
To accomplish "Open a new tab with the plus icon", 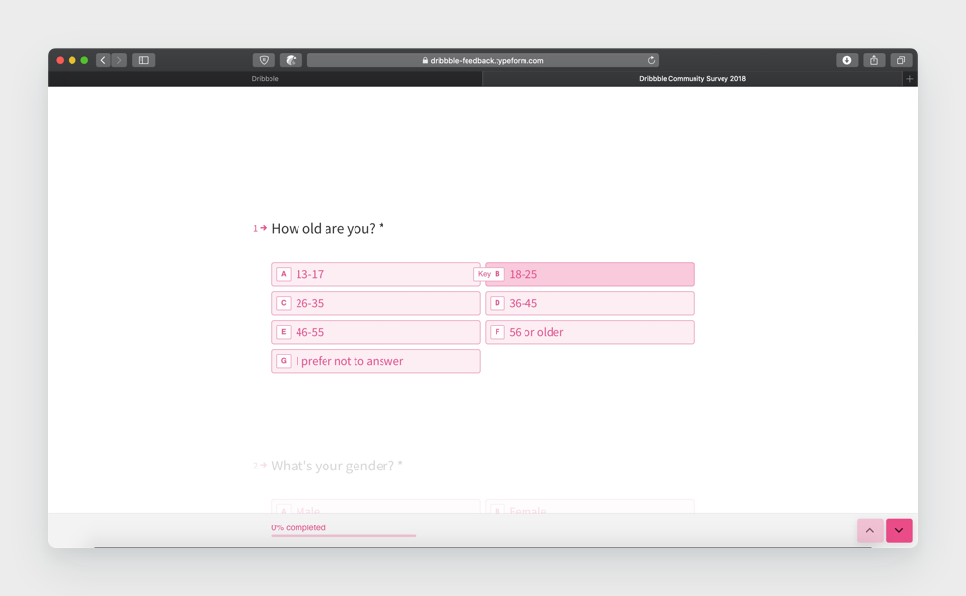I will click(x=910, y=78).
